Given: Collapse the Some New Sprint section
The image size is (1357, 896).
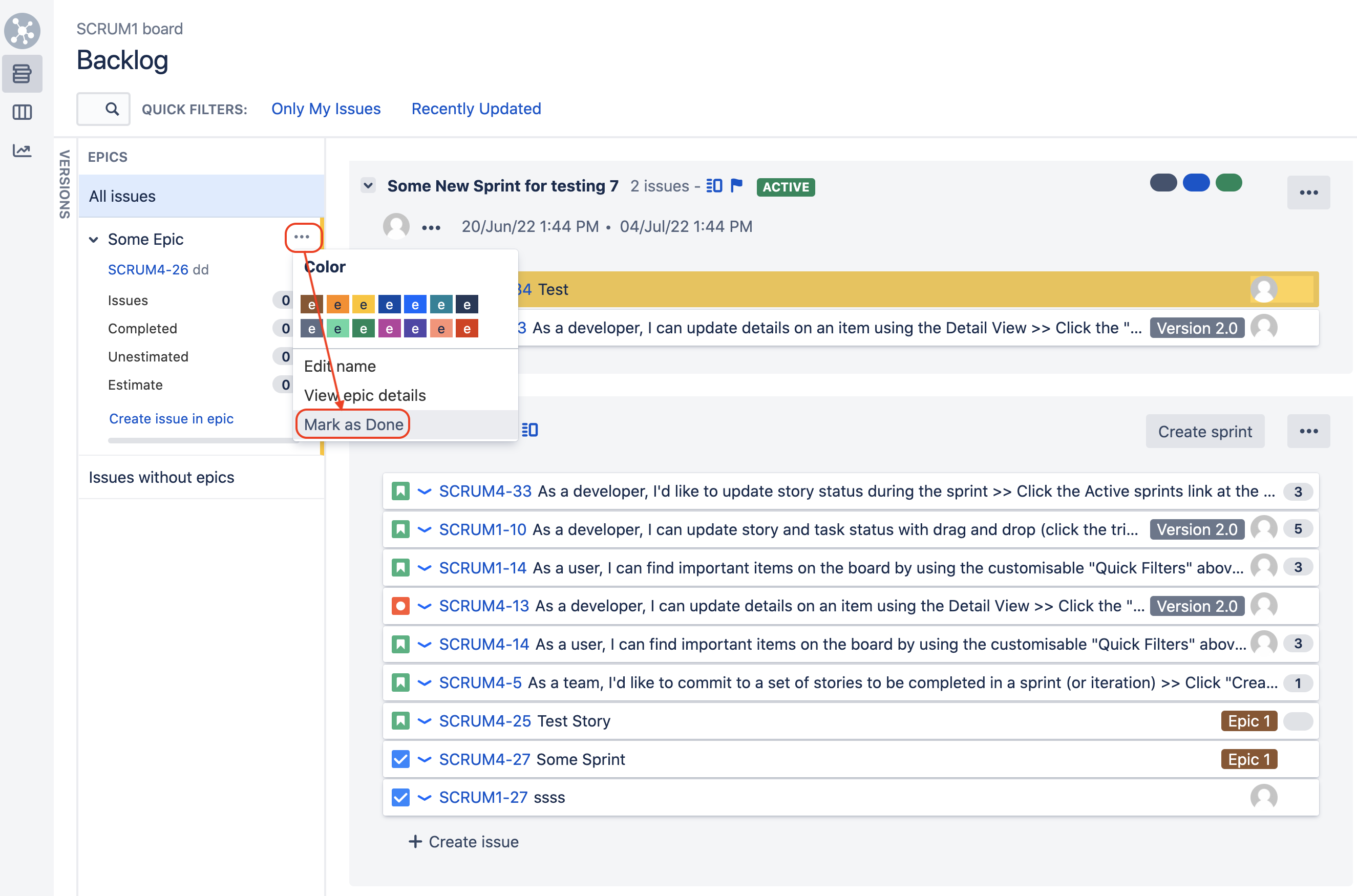Looking at the screenshot, I should pyautogui.click(x=369, y=186).
